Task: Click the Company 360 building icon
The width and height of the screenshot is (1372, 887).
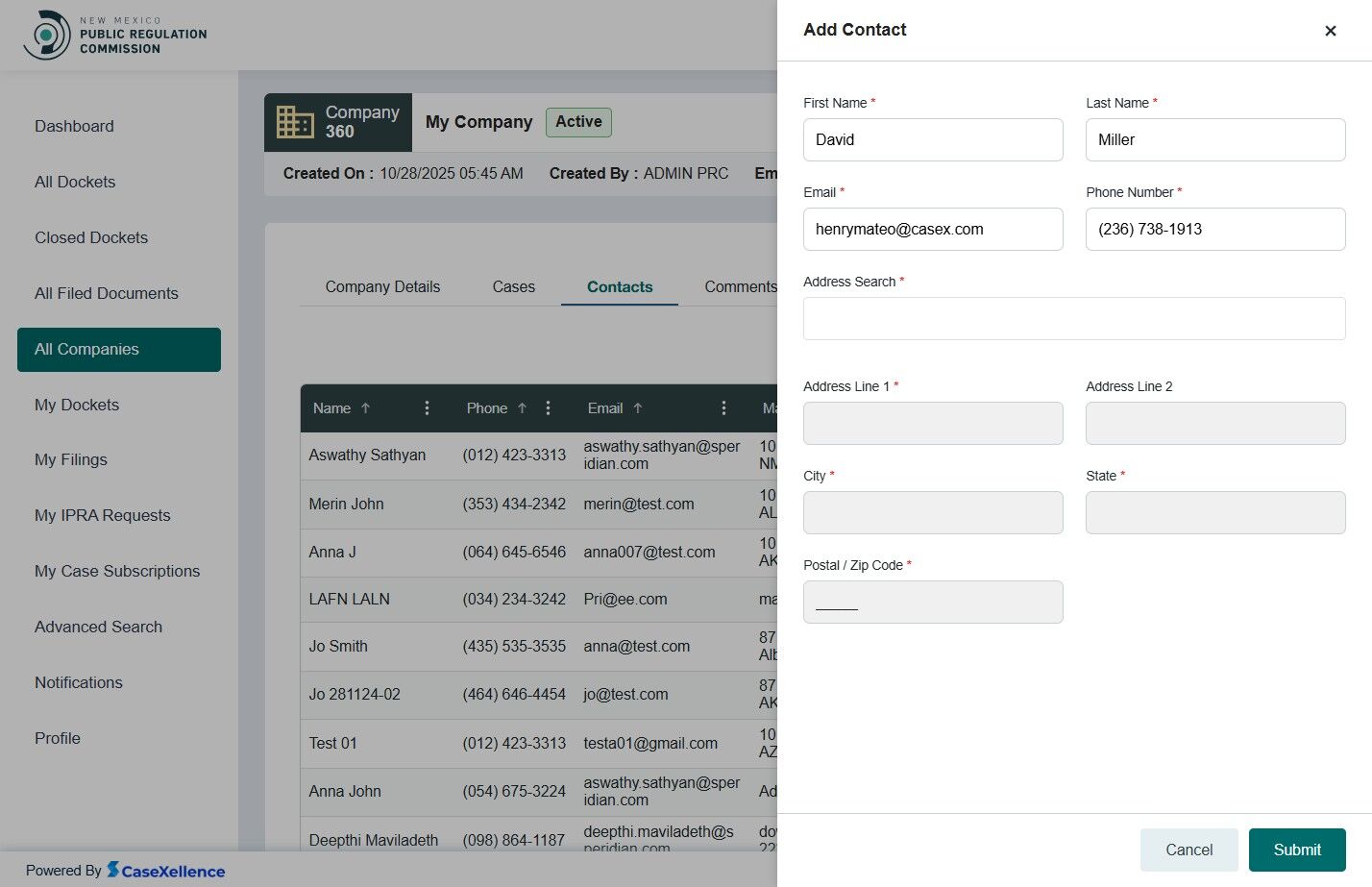Action: (x=295, y=122)
